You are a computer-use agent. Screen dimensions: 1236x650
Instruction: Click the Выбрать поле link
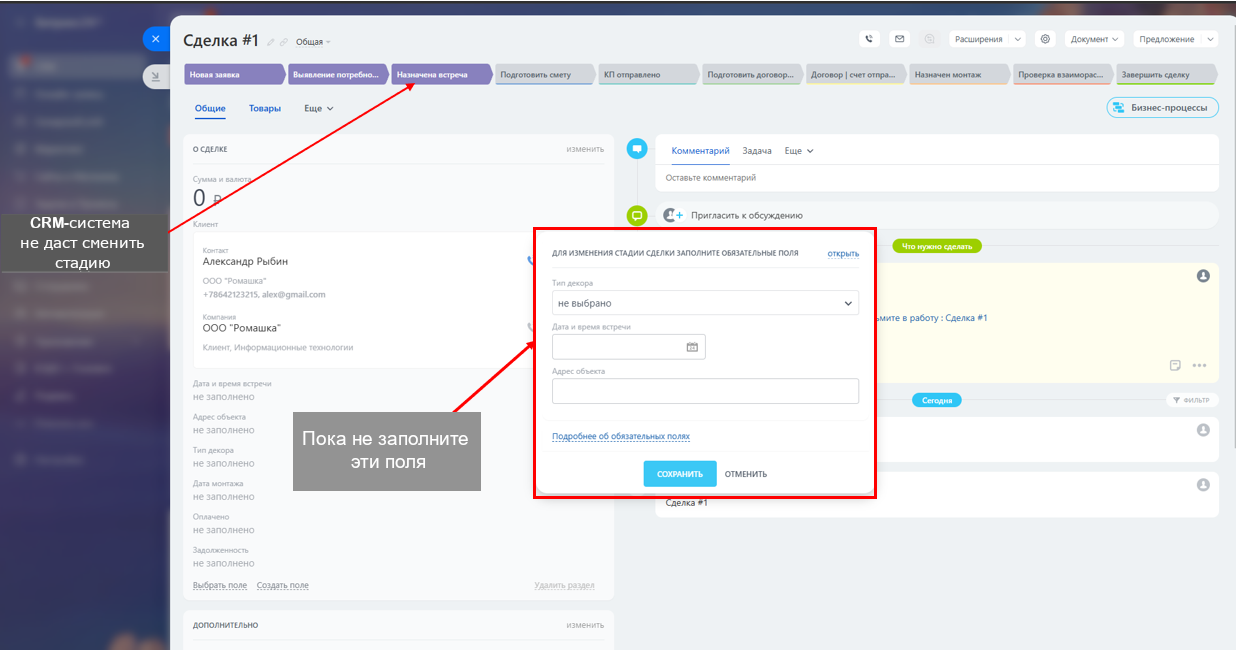click(220, 585)
